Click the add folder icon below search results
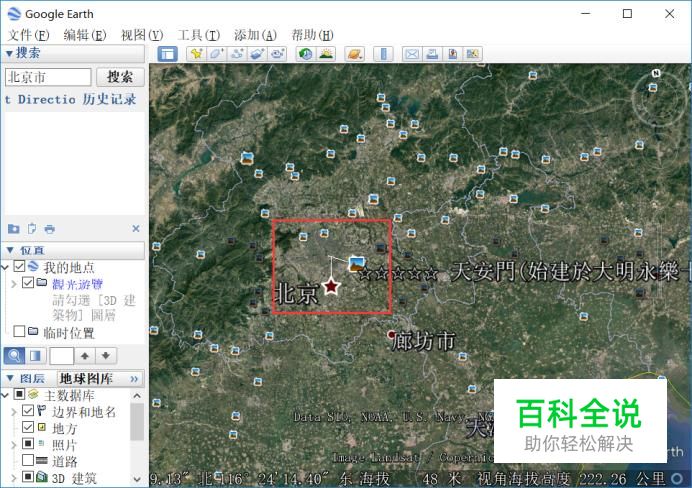Screen dimensions: 692x488 [14, 229]
